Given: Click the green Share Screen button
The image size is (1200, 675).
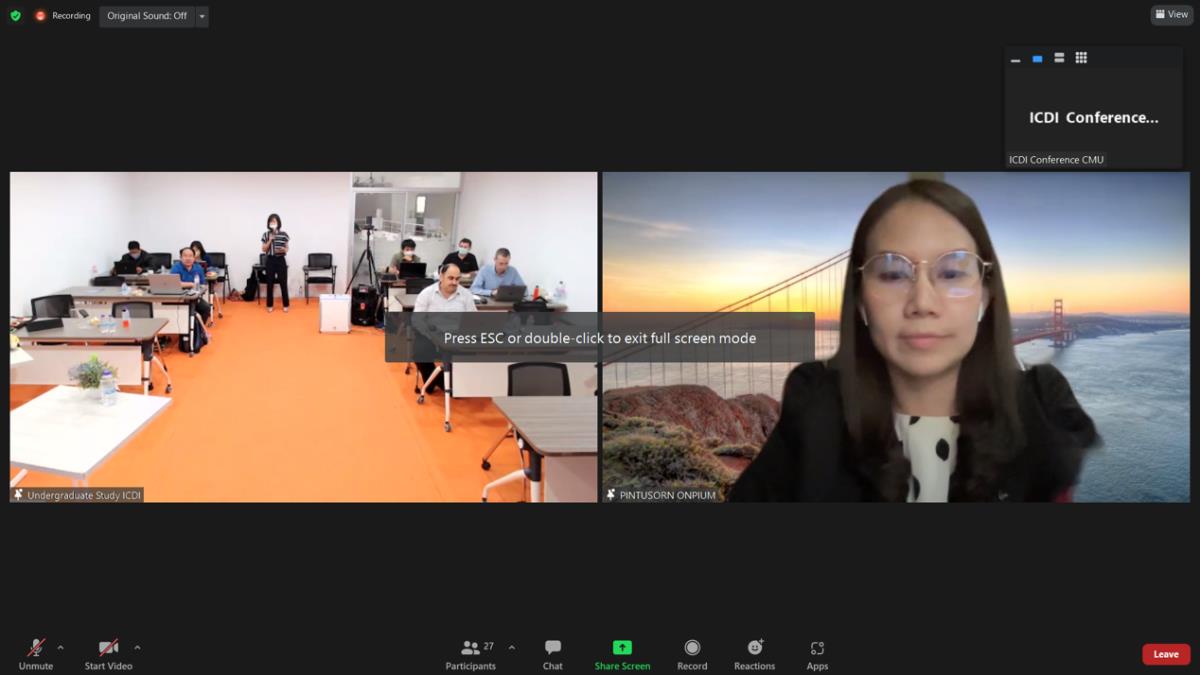Looking at the screenshot, I should point(622,654).
